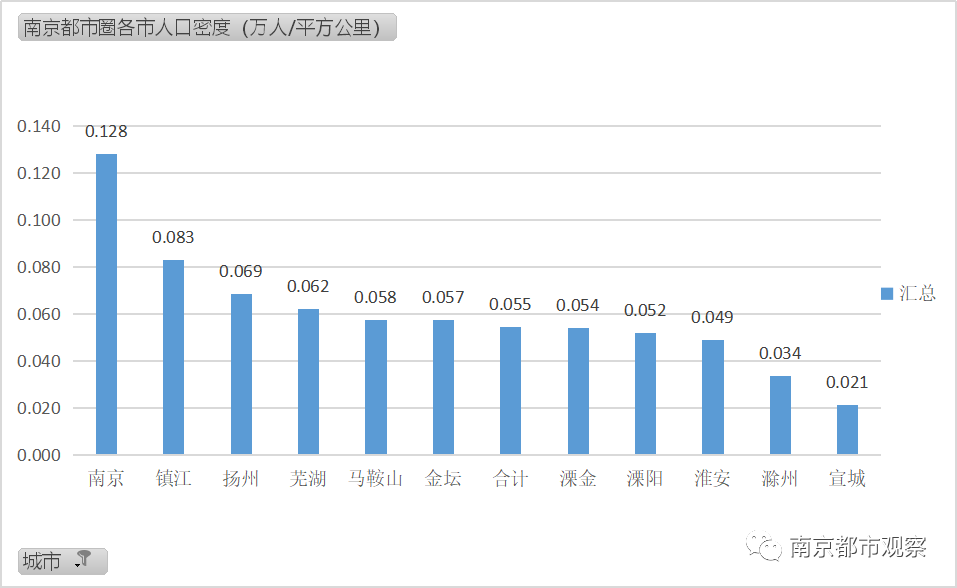Select the 汇总 legend label
The width and height of the screenshot is (957, 588).
click(x=917, y=293)
